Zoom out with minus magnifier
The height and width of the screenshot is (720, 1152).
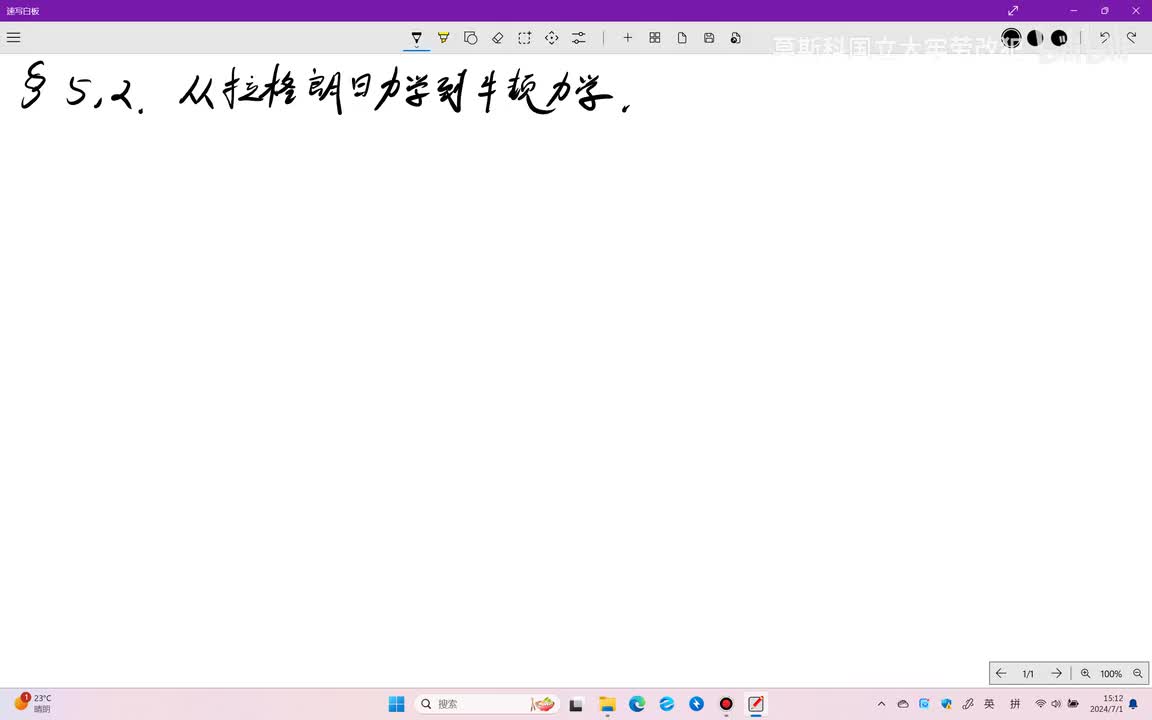(x=1137, y=673)
